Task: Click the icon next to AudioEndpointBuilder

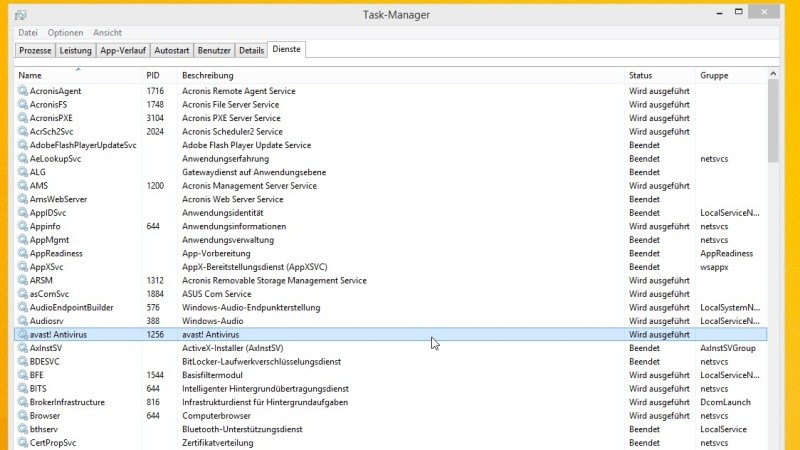Action: click(23, 307)
